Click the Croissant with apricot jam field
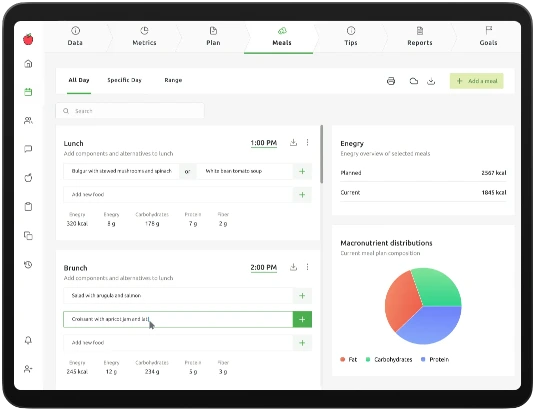Image resolution: width=535 pixels, height=411 pixels. tap(178, 319)
